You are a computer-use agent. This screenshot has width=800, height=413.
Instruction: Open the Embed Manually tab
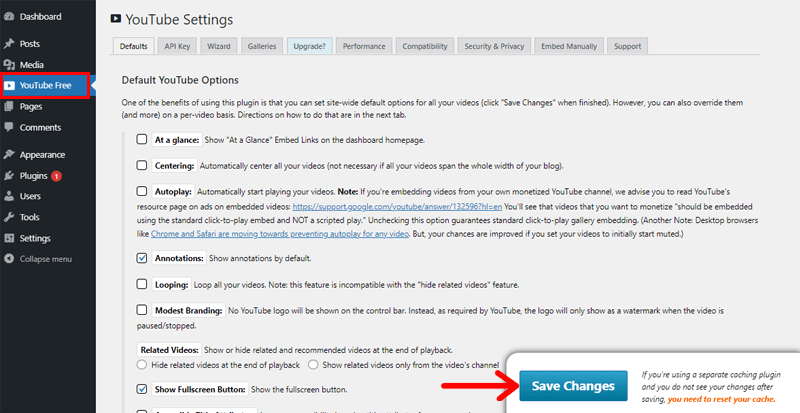coord(569,46)
